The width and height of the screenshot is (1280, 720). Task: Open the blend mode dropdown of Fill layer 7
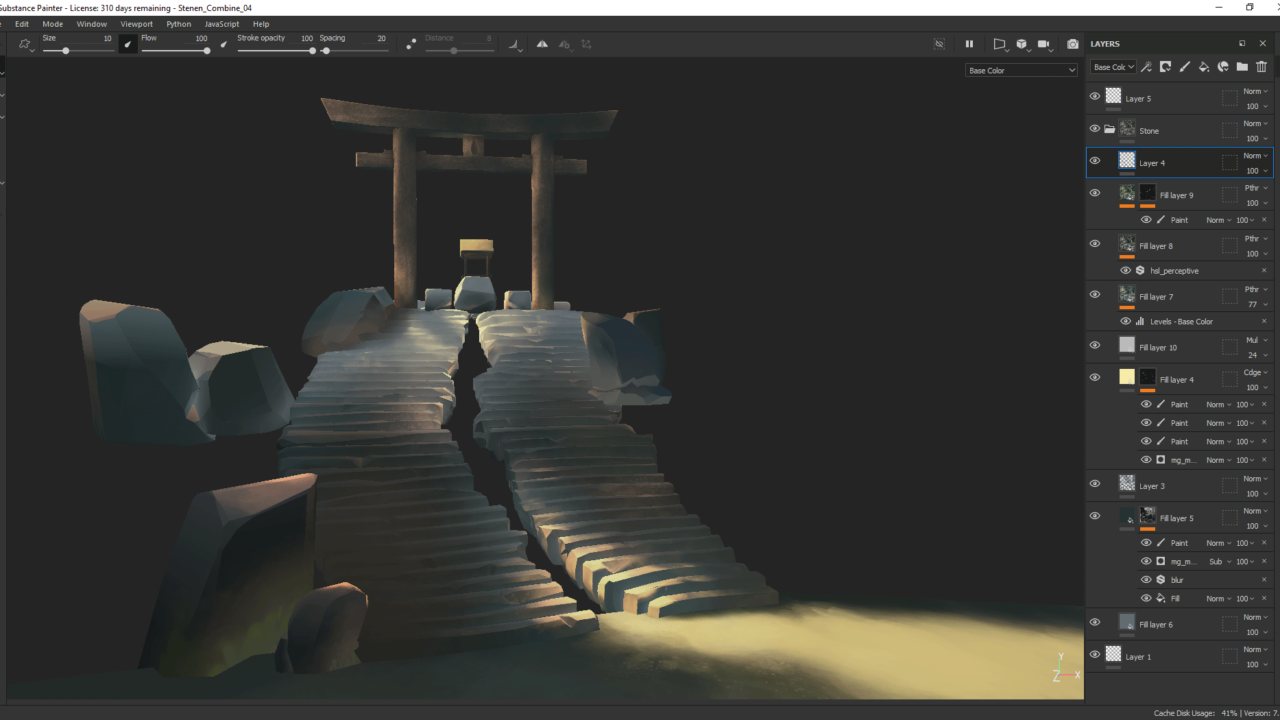[1256, 289]
